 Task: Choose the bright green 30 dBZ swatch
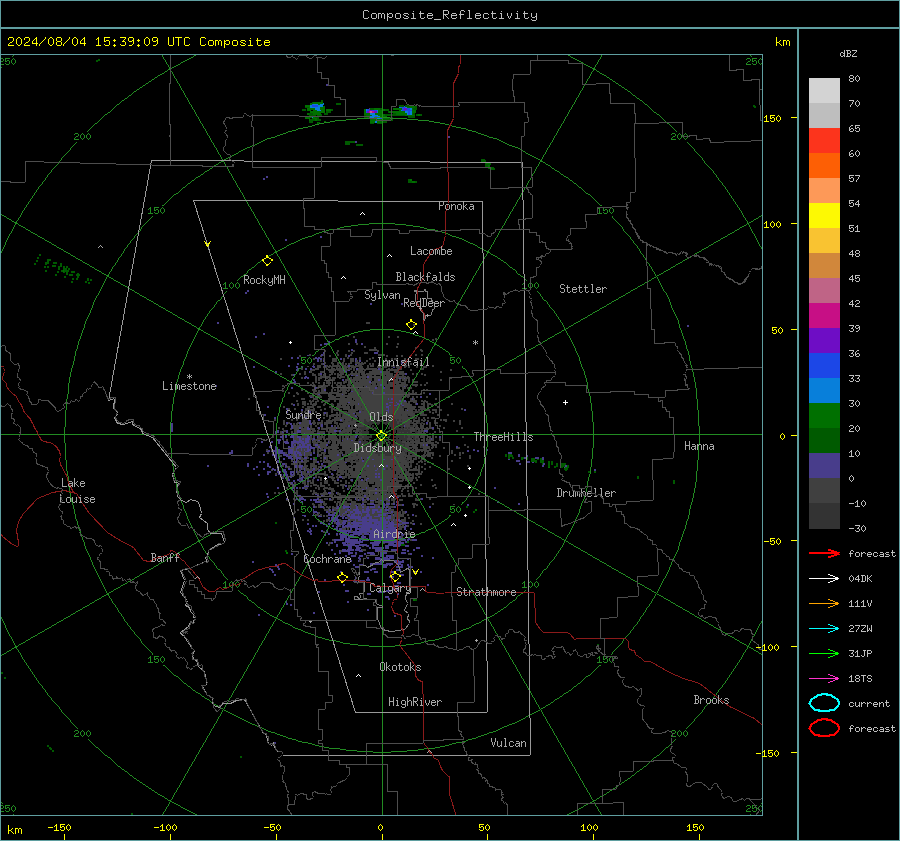click(824, 415)
